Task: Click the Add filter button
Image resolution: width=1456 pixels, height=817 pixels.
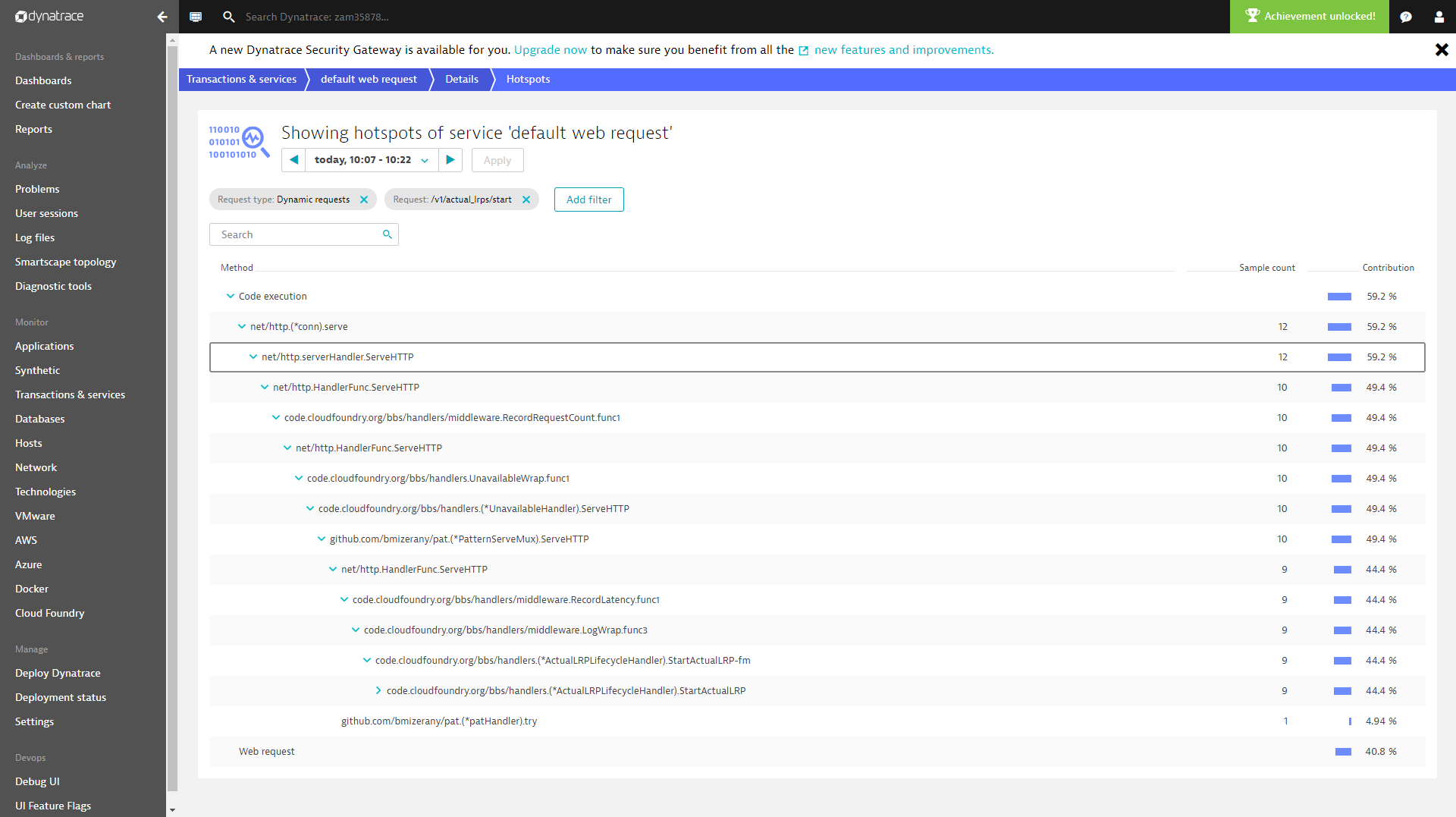Action: pos(589,200)
